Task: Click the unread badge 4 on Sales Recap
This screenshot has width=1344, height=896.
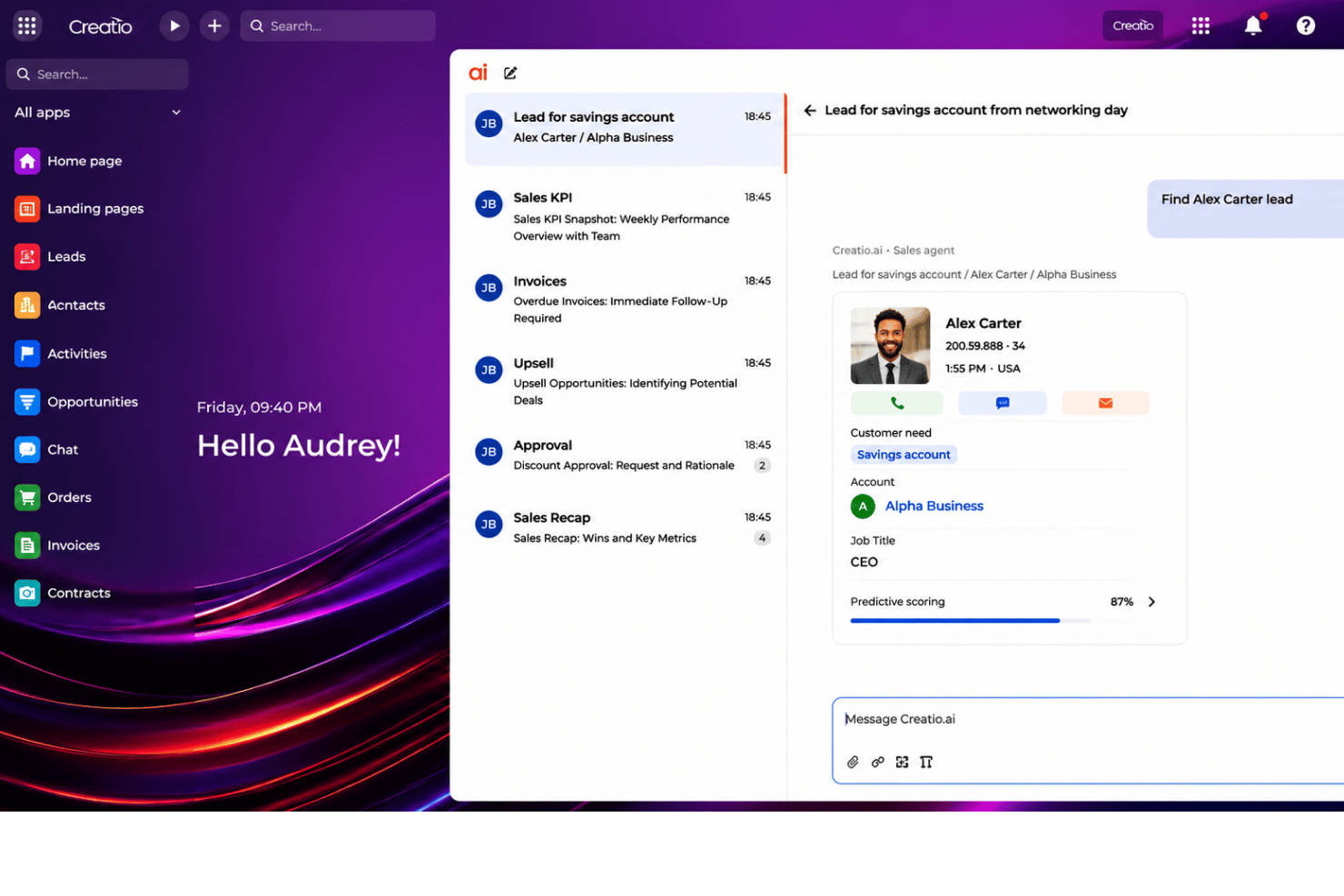Action: [x=762, y=538]
